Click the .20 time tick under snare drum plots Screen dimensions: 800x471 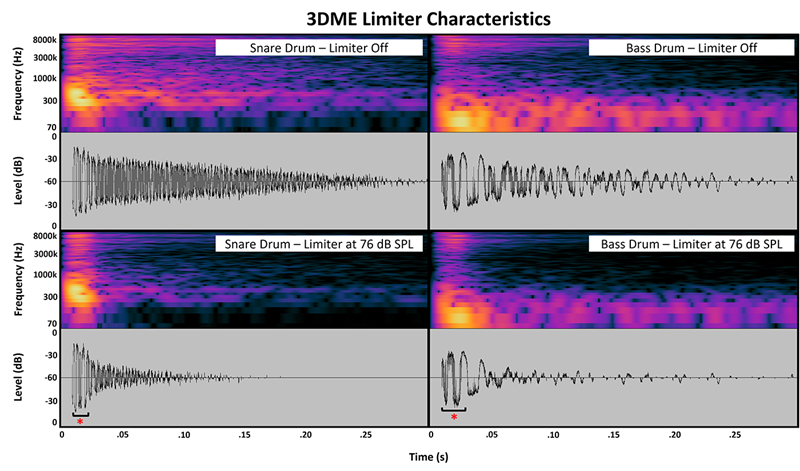[305, 435]
